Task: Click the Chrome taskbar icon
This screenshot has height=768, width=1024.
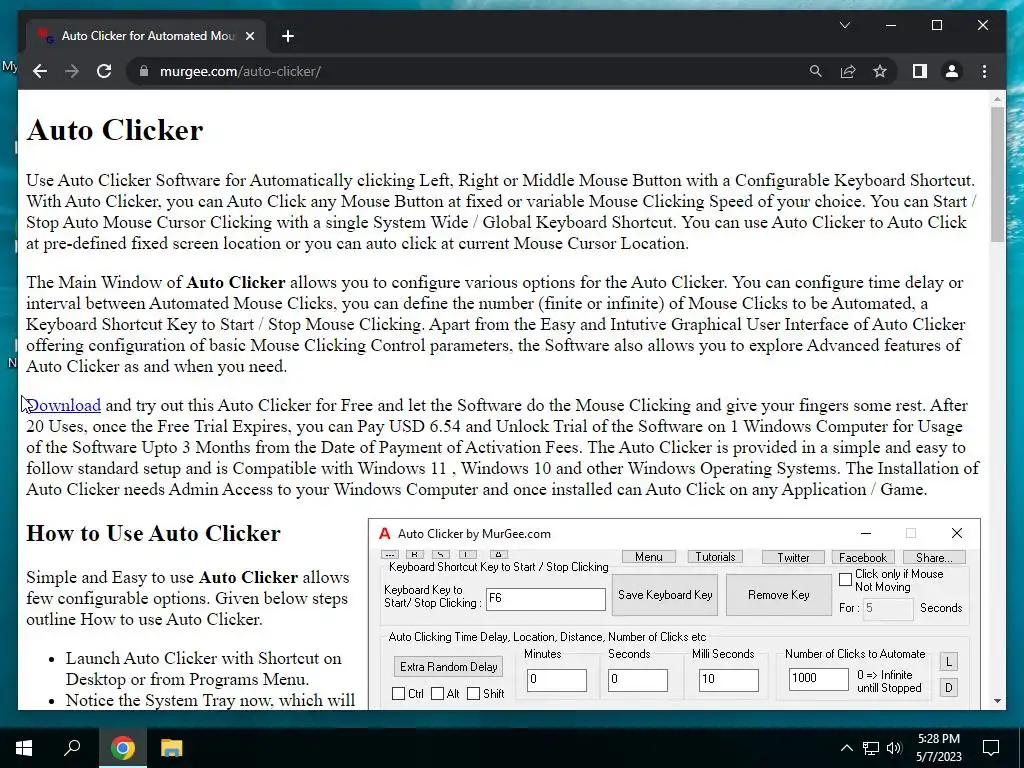Action: point(122,748)
